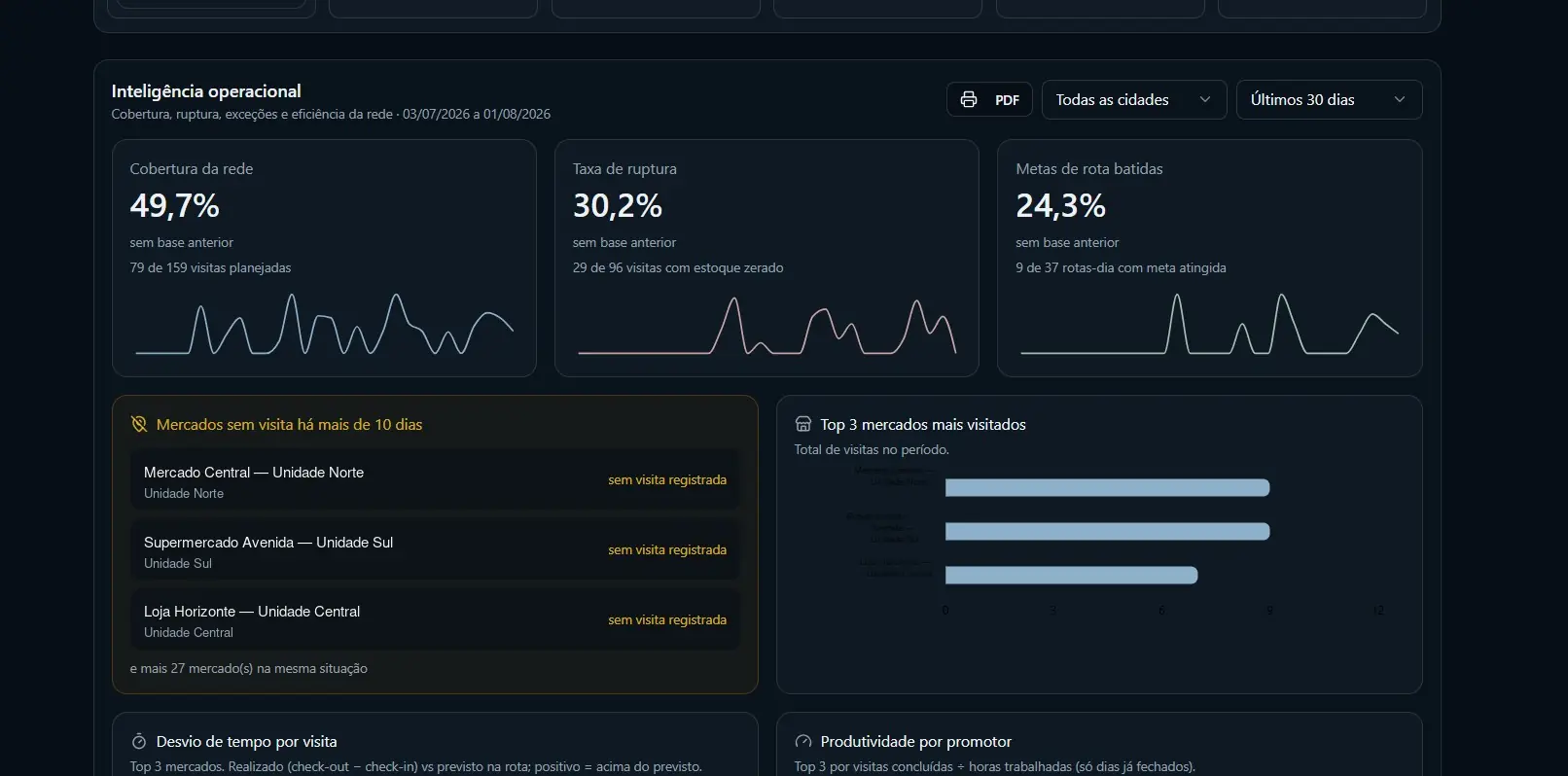The width and height of the screenshot is (1568, 776).
Task: Click 29 de 96 visitas com estoque zerado
Action: (678, 268)
